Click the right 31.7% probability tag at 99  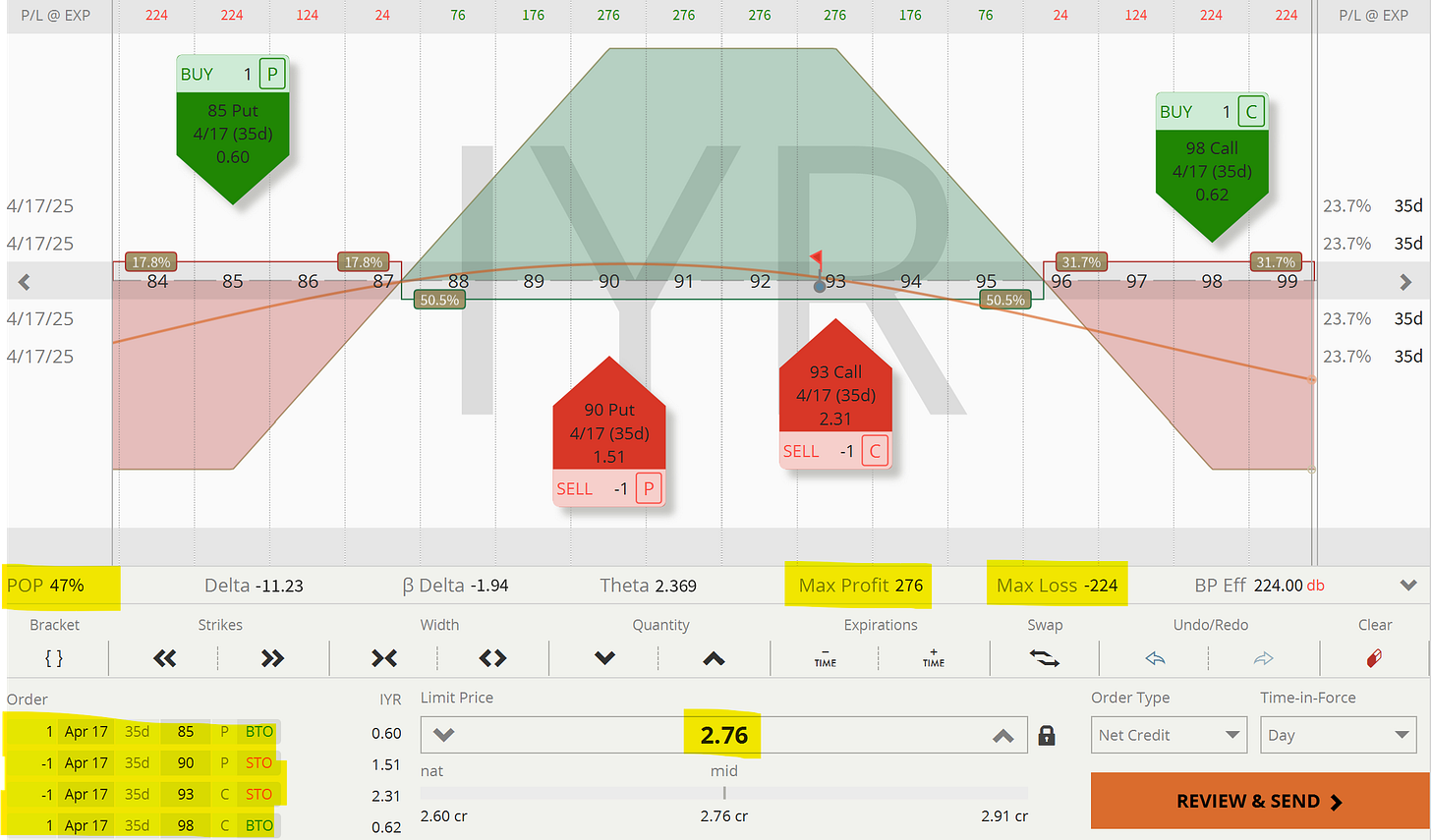[x=1276, y=262]
